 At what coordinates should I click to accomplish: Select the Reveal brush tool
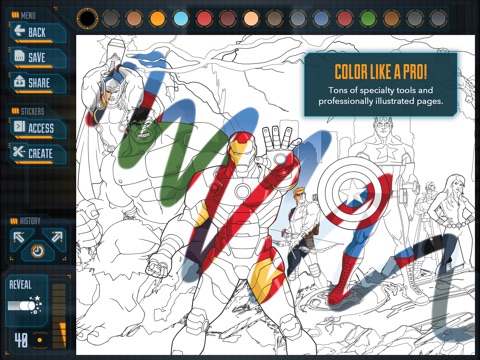[26, 300]
